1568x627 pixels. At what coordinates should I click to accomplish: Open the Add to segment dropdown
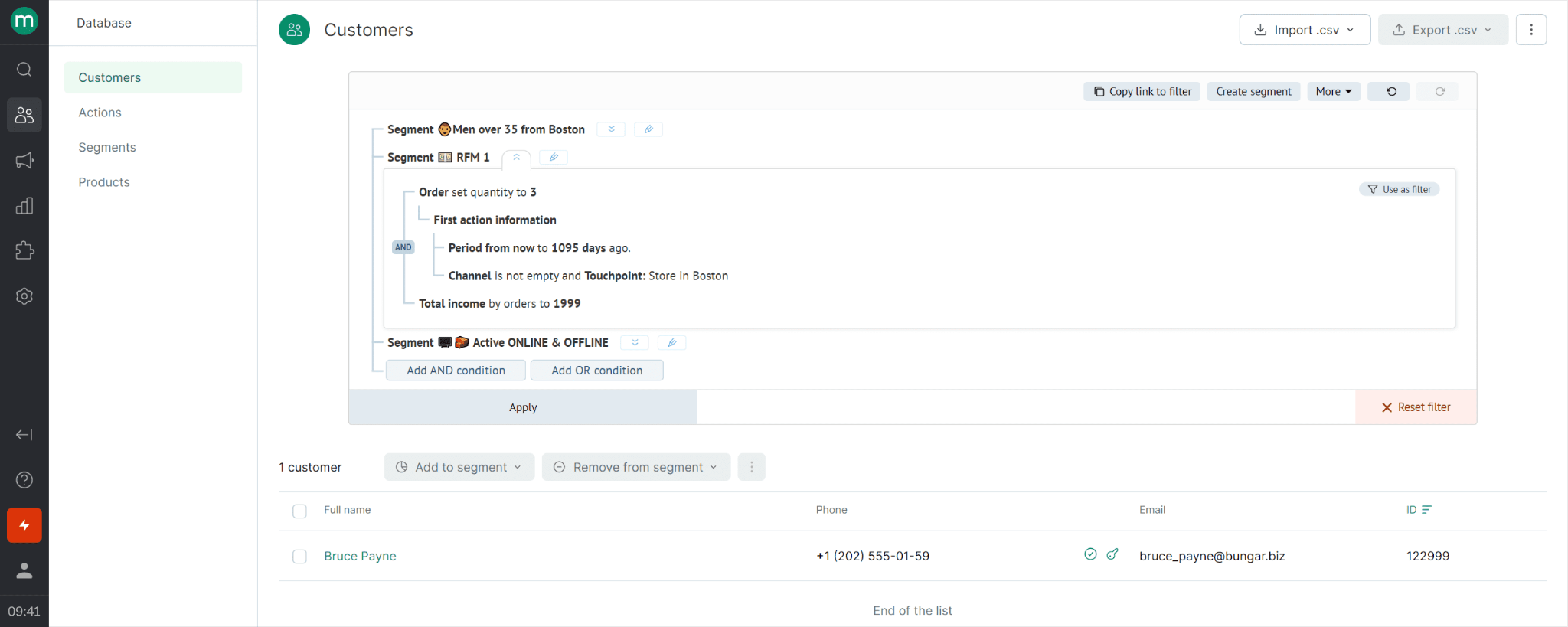click(459, 467)
